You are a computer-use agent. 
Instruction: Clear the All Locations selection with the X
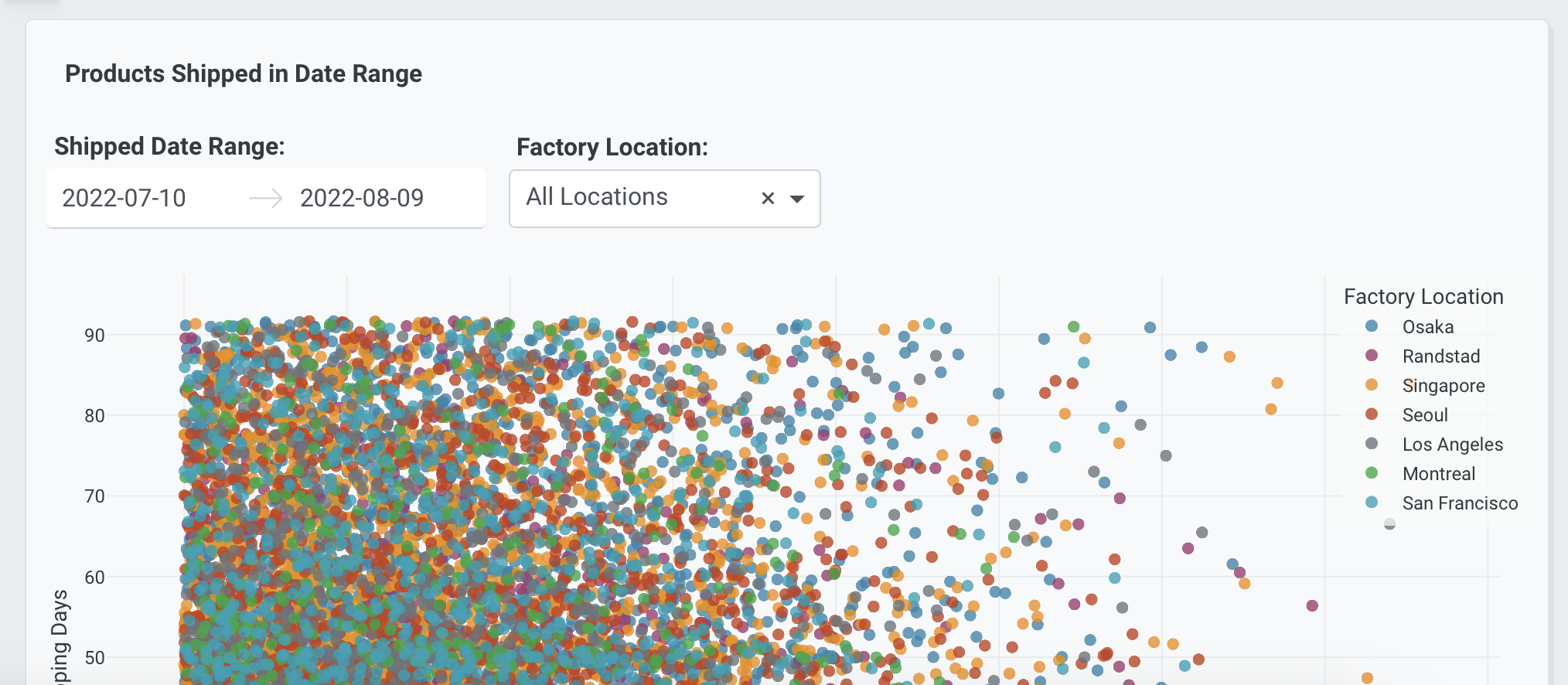768,199
